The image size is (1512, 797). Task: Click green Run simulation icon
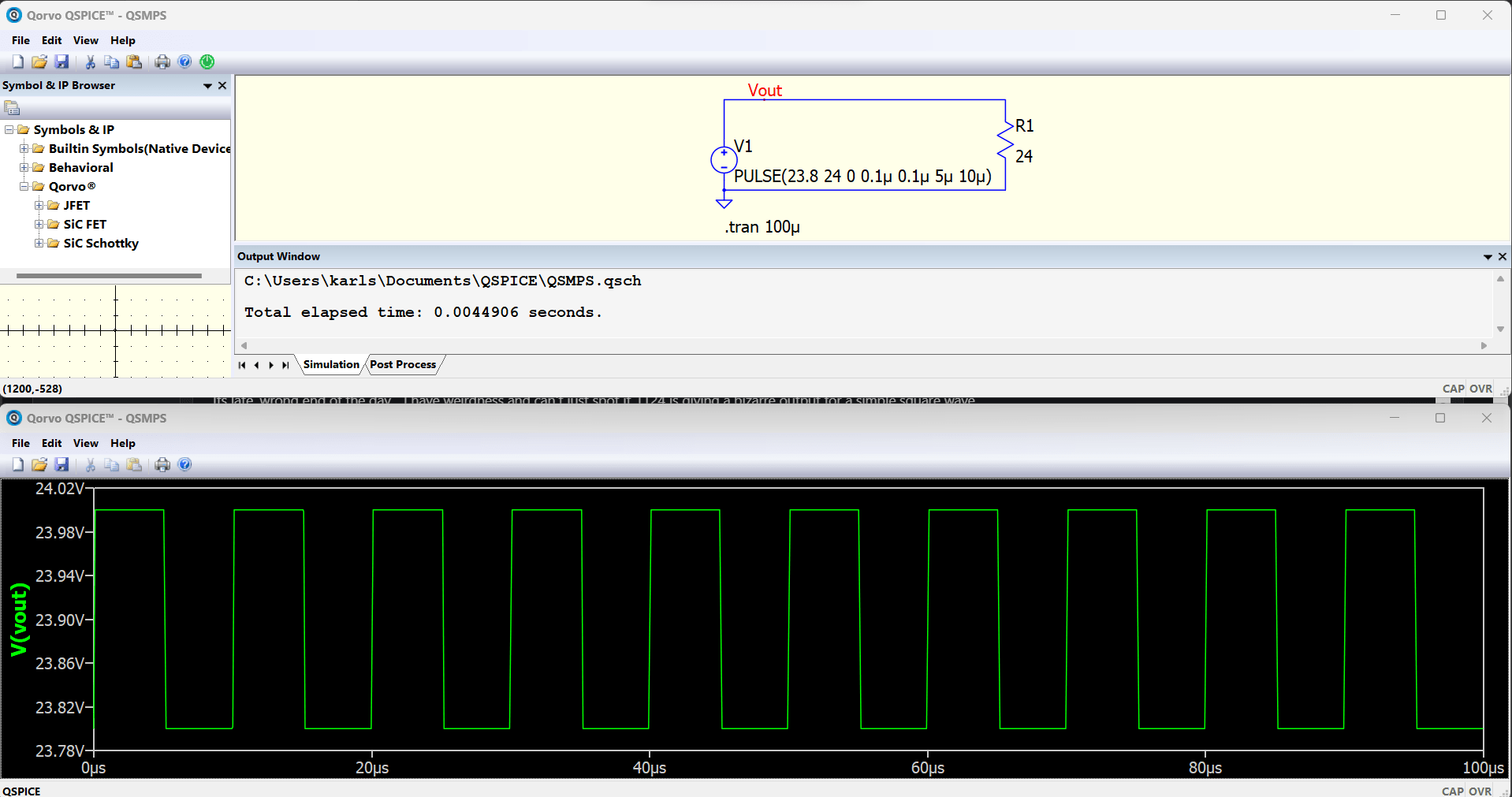click(207, 61)
